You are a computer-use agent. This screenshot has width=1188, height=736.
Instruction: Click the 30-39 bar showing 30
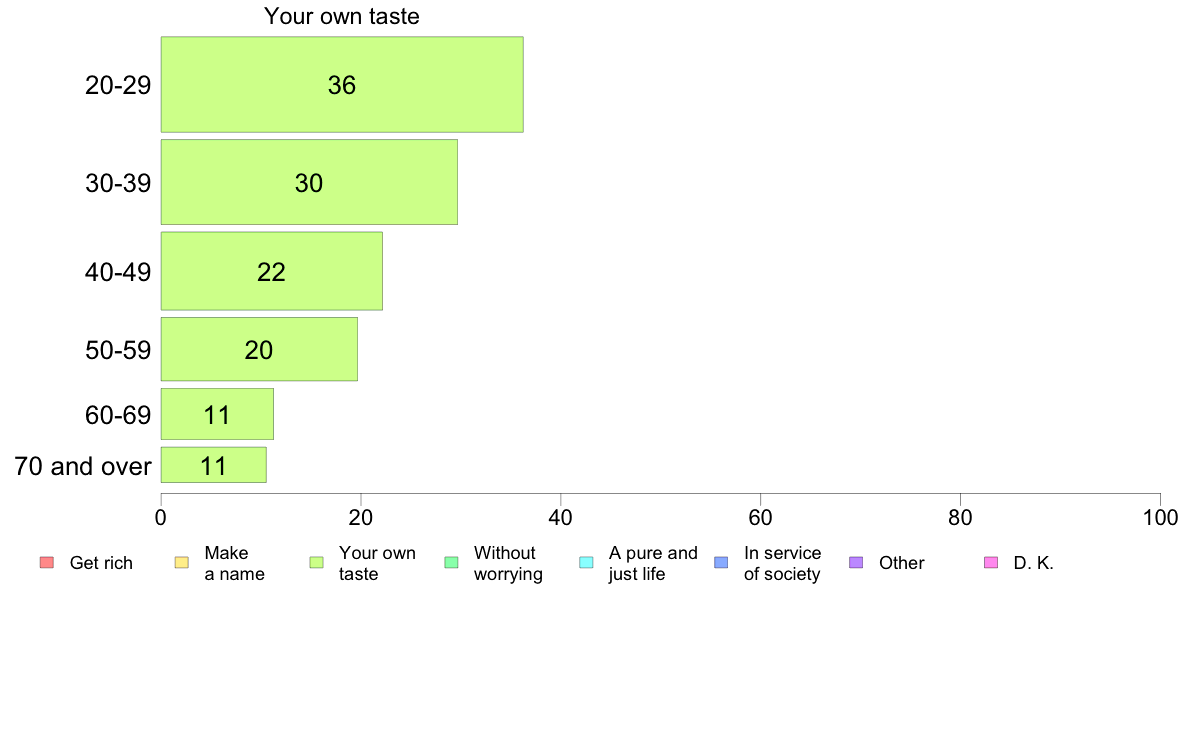pos(309,182)
